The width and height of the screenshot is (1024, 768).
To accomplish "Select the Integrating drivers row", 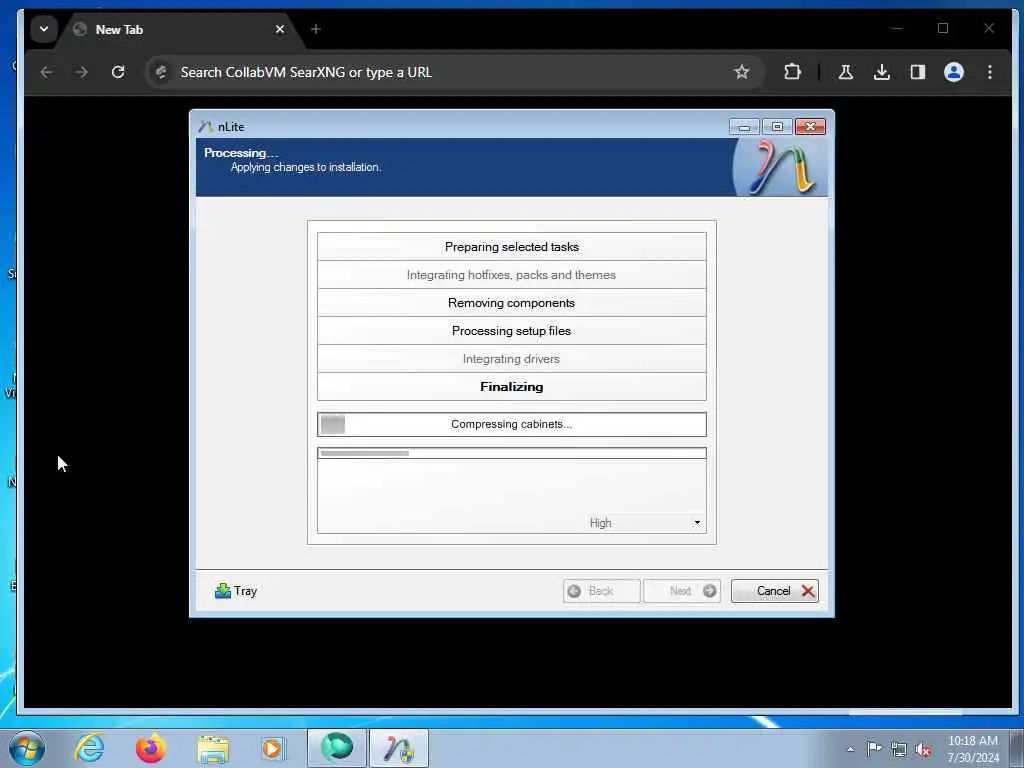I will coord(511,359).
